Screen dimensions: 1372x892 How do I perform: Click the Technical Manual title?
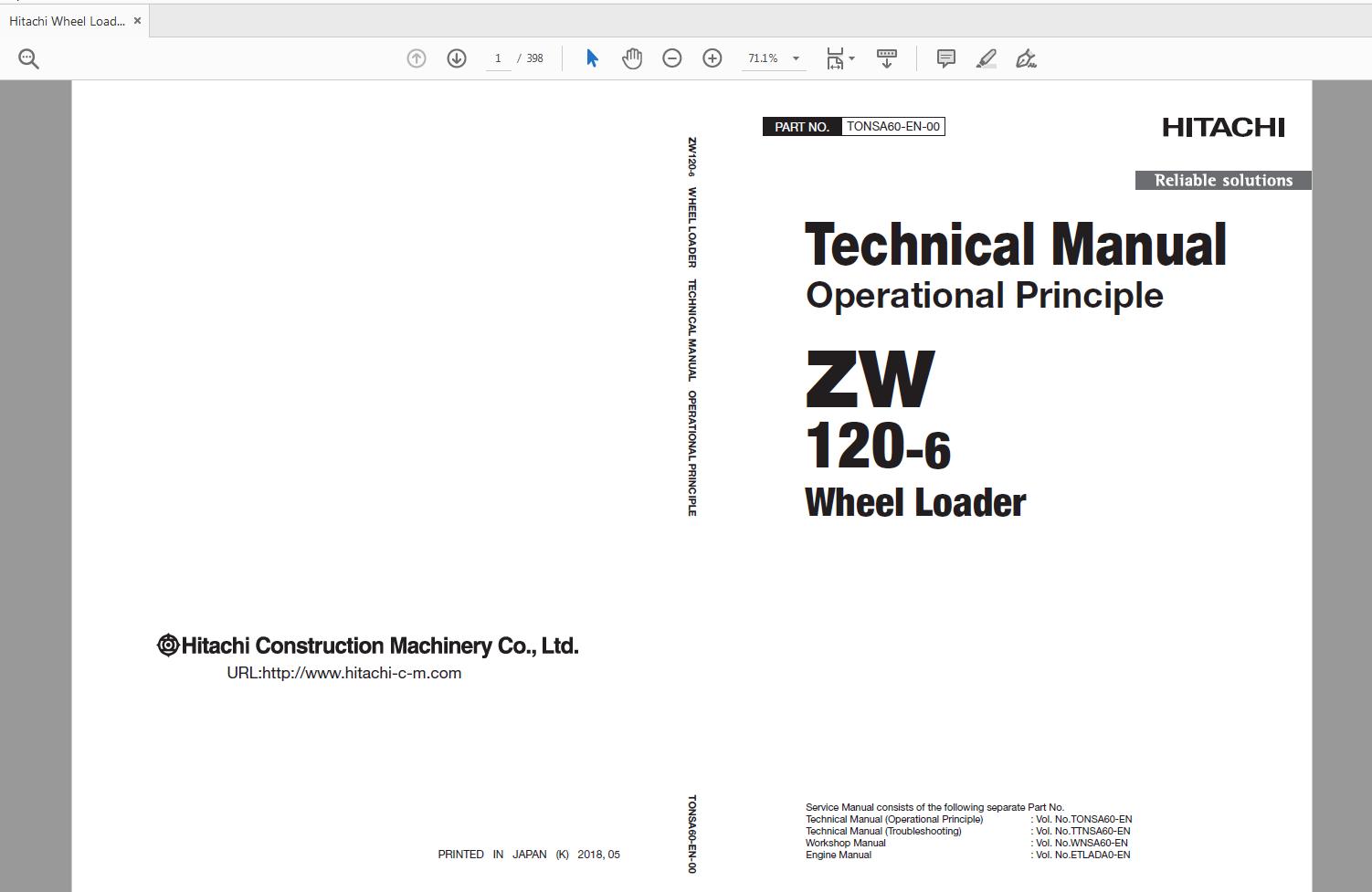tap(1016, 245)
